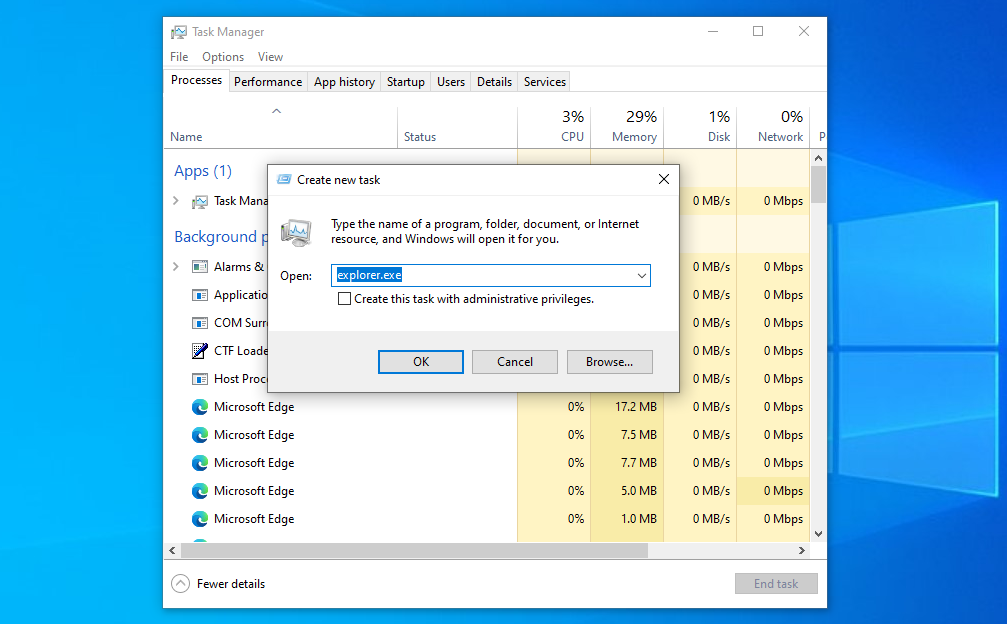Collapse the details view via Fewer details

[x=218, y=583]
